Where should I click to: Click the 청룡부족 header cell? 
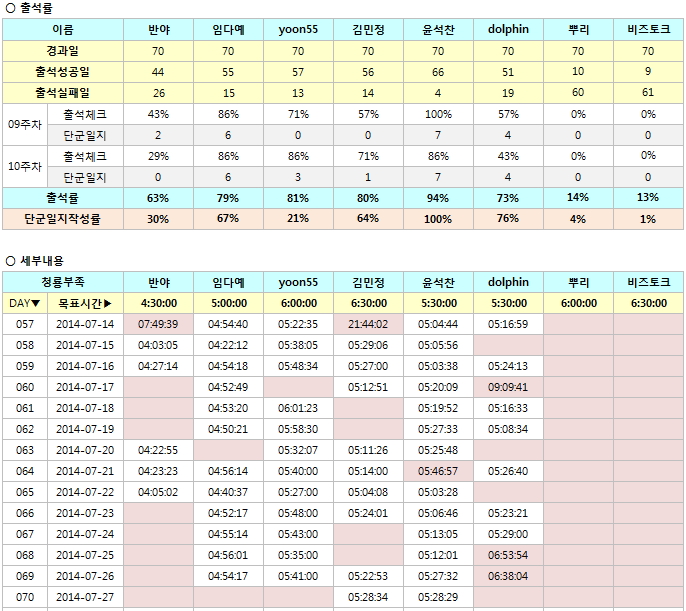pos(63,282)
